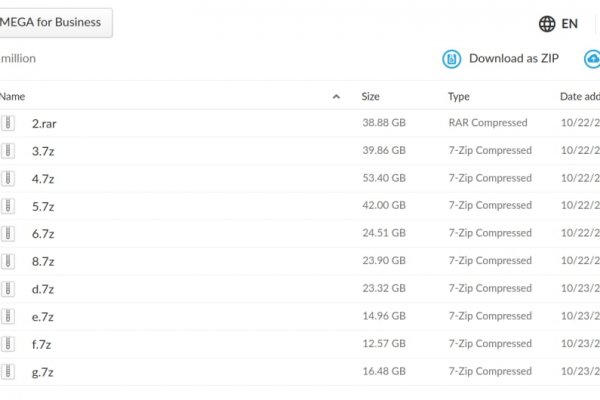Click the file icon next to 4.7z
This screenshot has width=600, height=400.
coord(9,178)
